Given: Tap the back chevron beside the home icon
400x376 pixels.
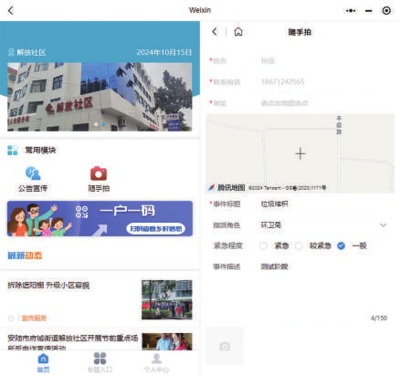Looking at the screenshot, I should click(x=215, y=32).
